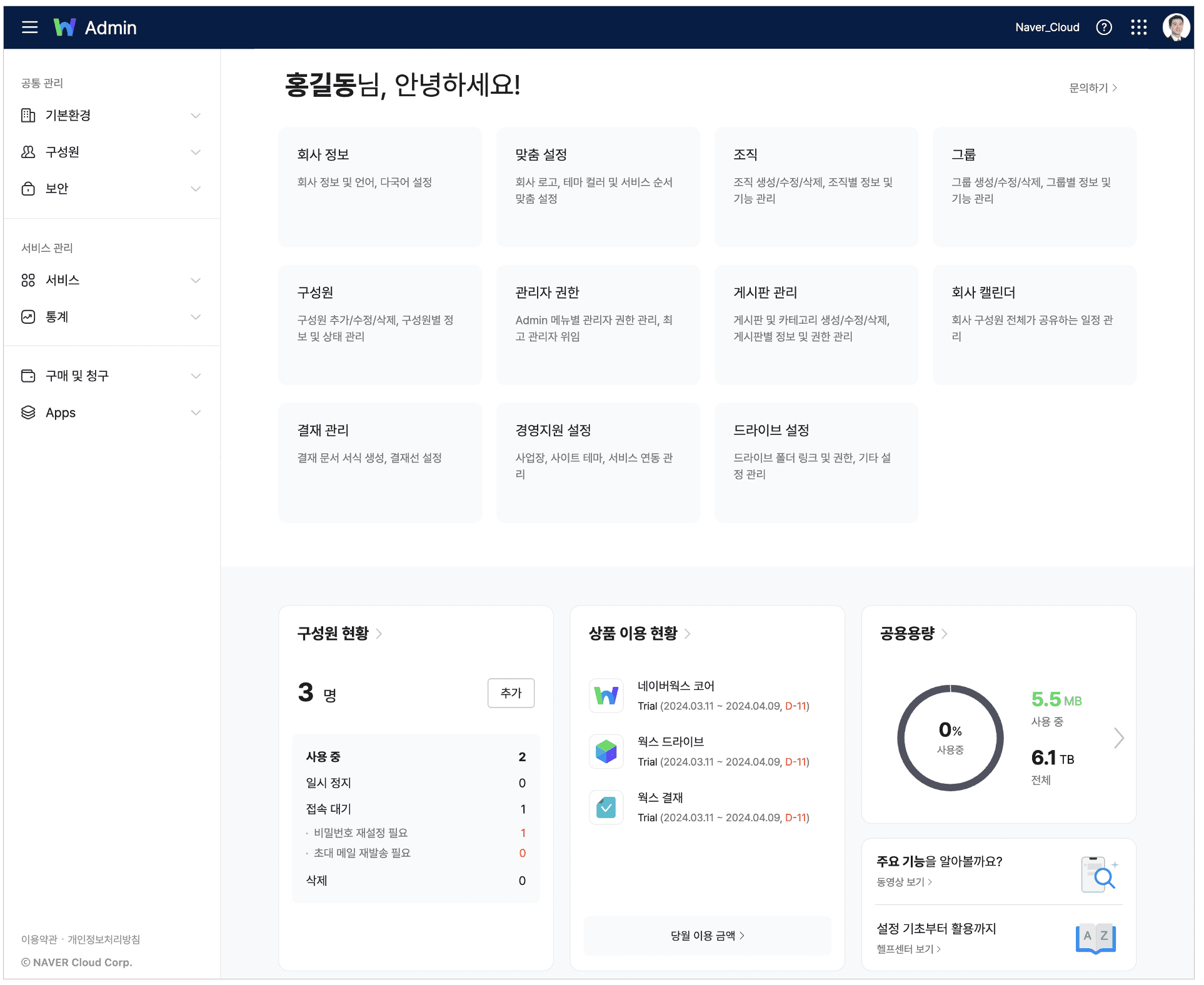This screenshot has height=985, width=1204.
Task: Click the 보안 lock icon in sidebar
Action: coord(28,188)
